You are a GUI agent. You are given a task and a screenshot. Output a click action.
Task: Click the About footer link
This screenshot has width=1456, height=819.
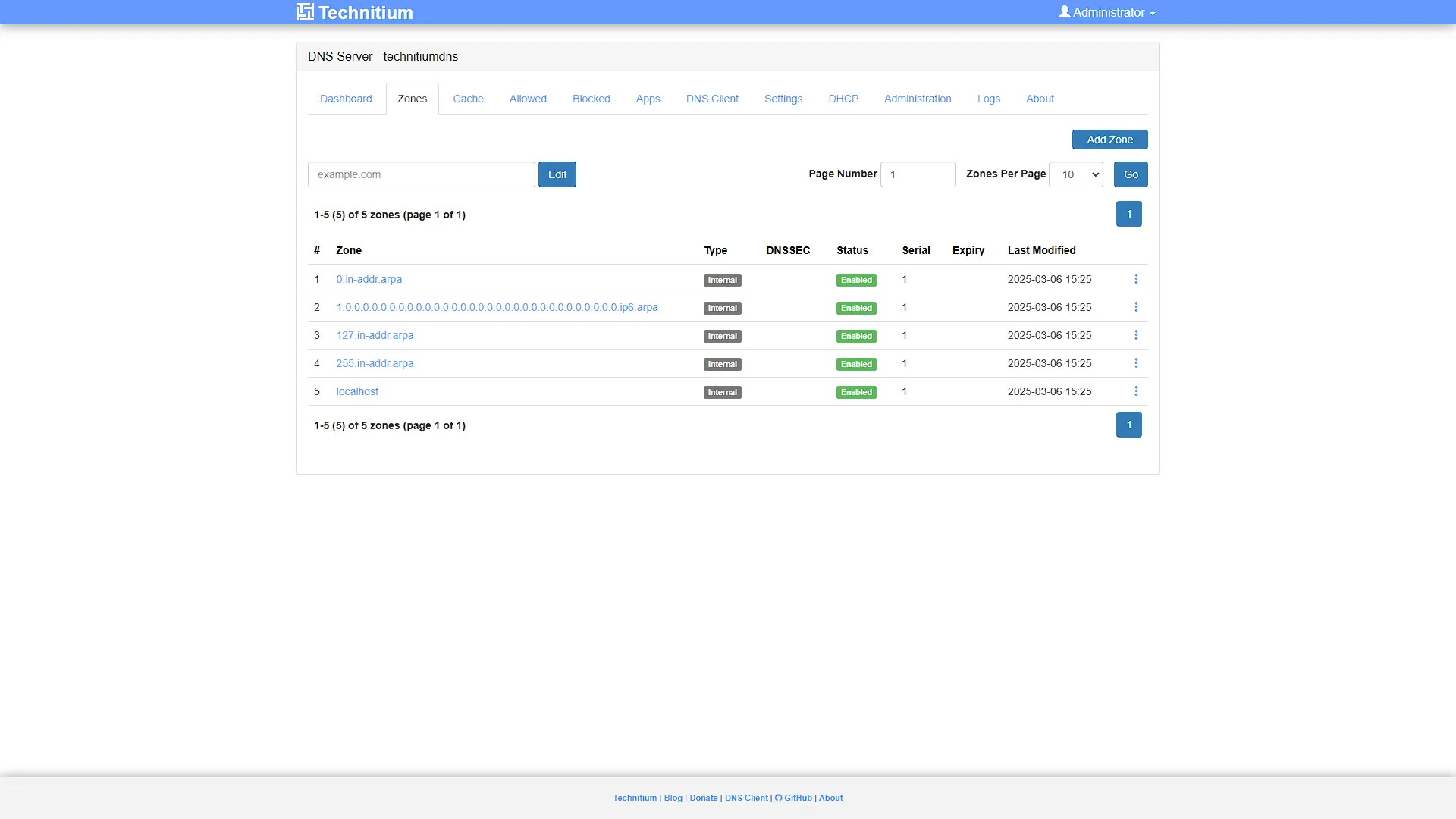[831, 798]
